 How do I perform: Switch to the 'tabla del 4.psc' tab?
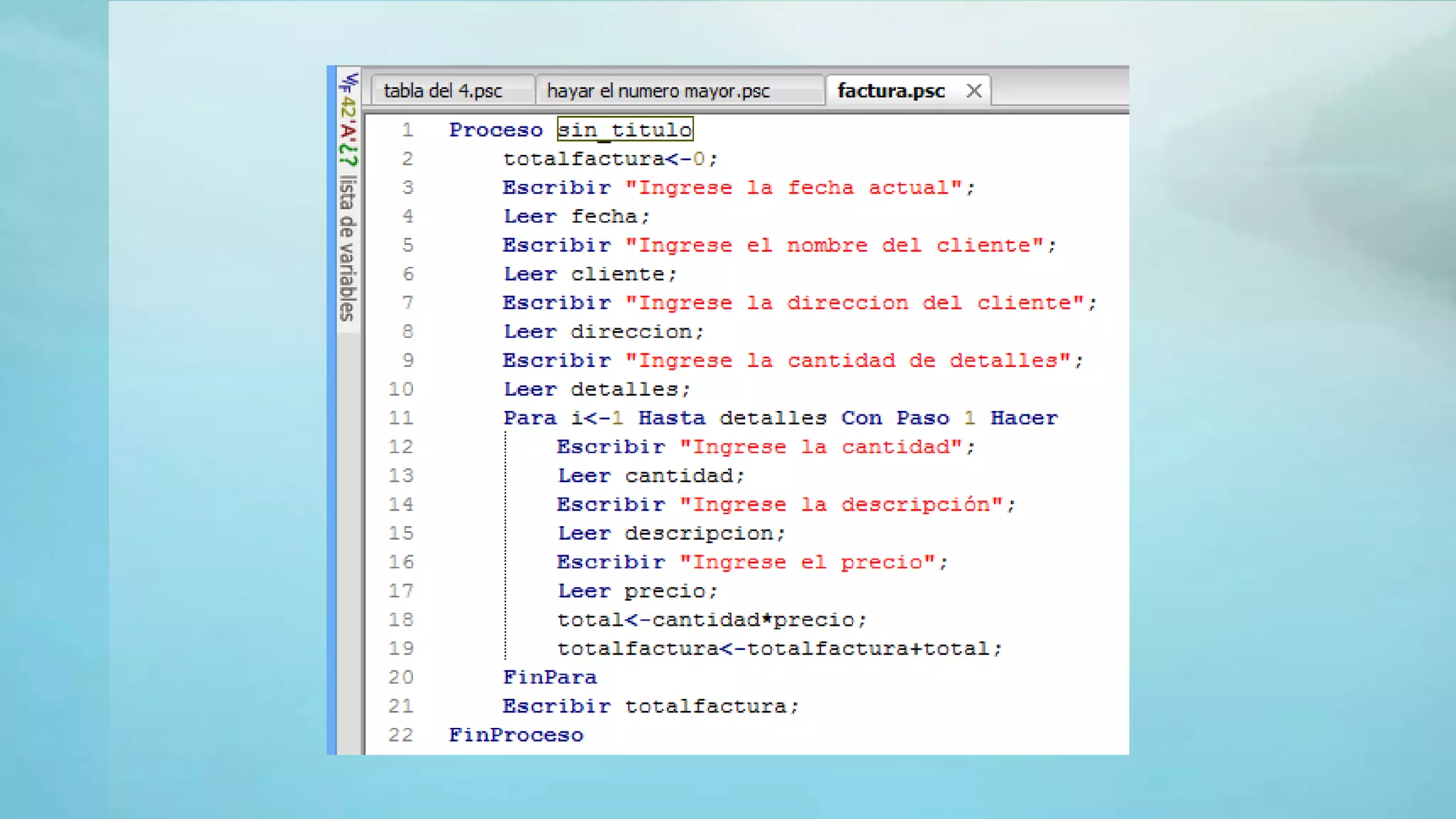coord(443,91)
